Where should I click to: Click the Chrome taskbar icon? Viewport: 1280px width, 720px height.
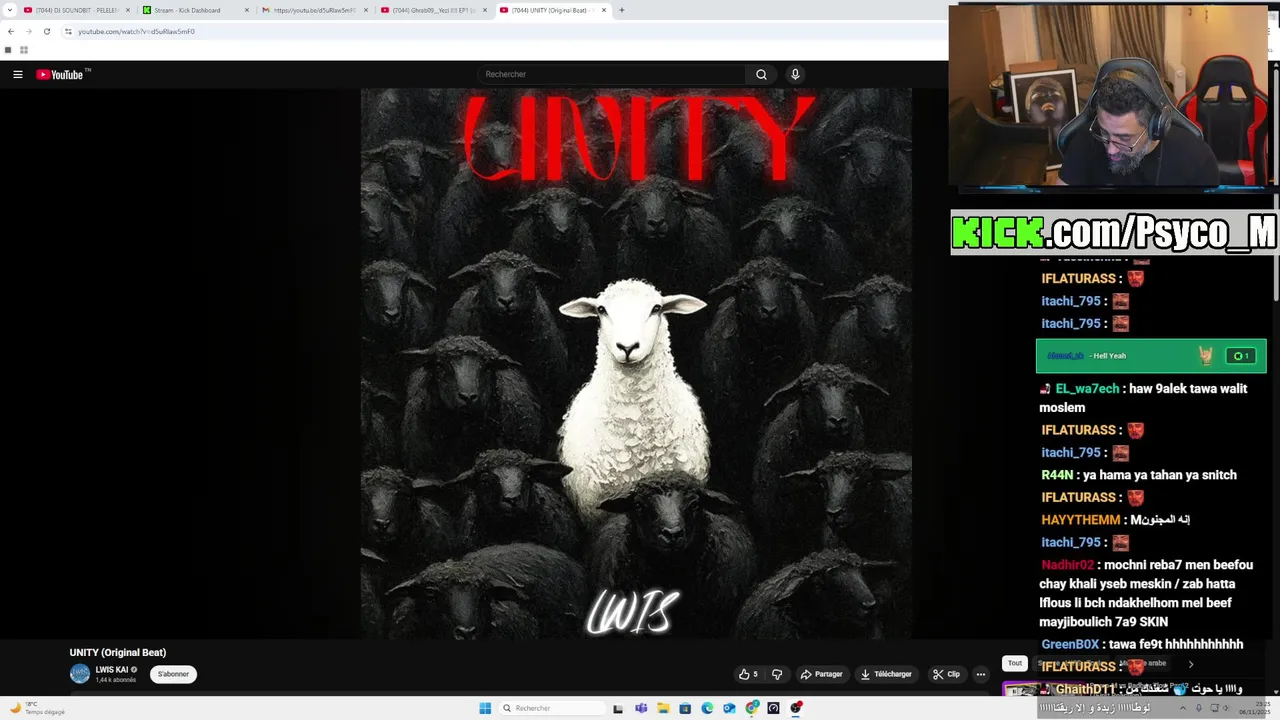coord(752,708)
